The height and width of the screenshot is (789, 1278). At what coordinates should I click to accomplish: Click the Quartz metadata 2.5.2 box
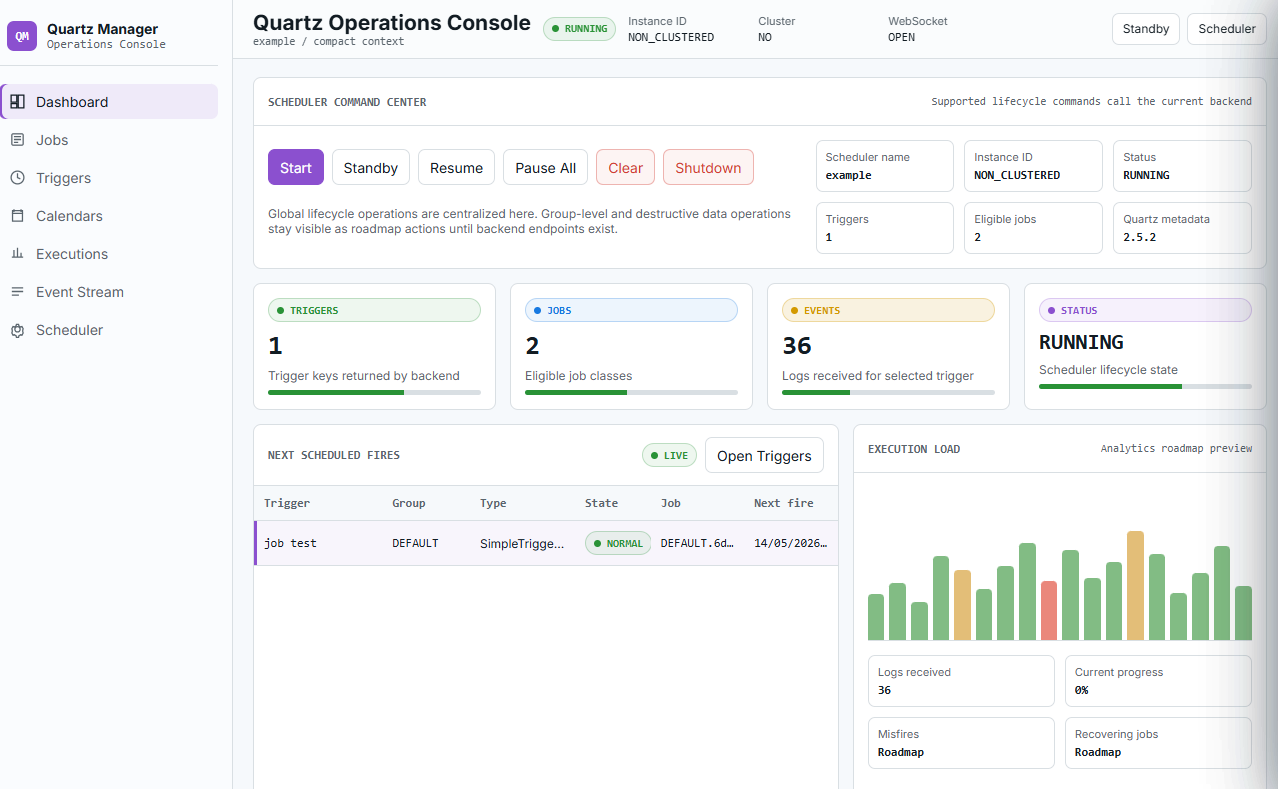pyautogui.click(x=1182, y=228)
